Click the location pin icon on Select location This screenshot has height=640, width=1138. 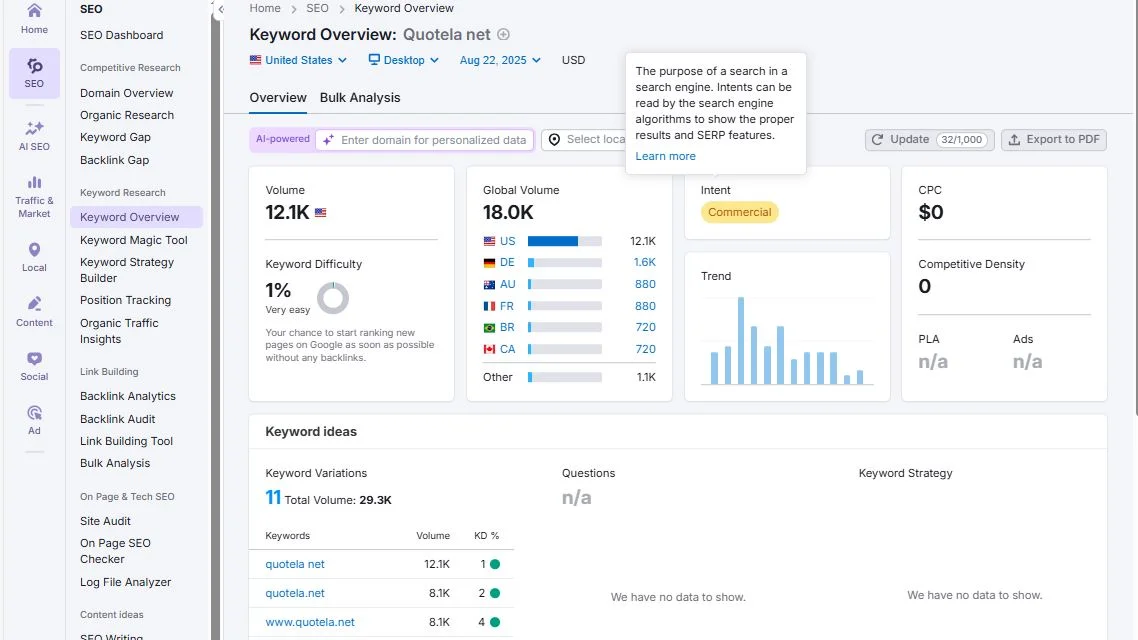[554, 140]
